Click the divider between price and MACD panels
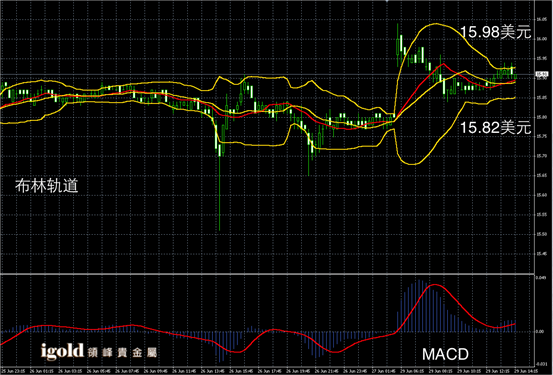 [267, 274]
